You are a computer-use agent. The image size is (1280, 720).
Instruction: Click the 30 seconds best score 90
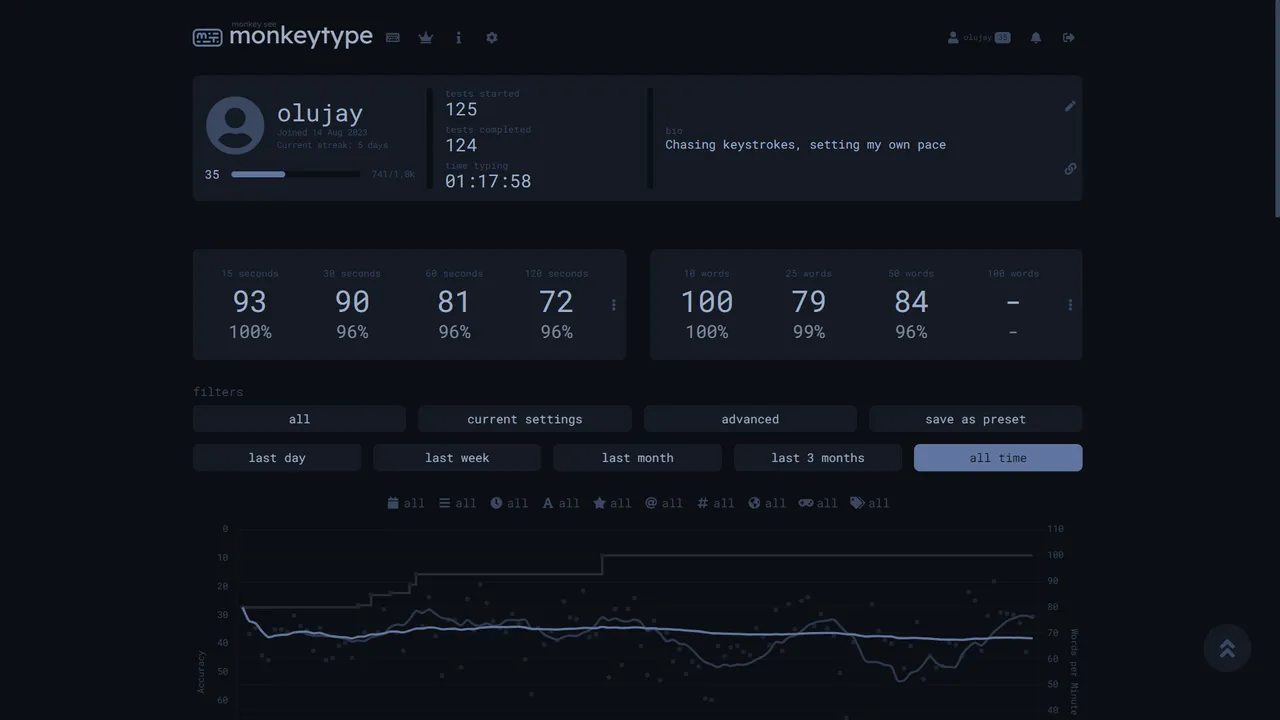click(352, 301)
